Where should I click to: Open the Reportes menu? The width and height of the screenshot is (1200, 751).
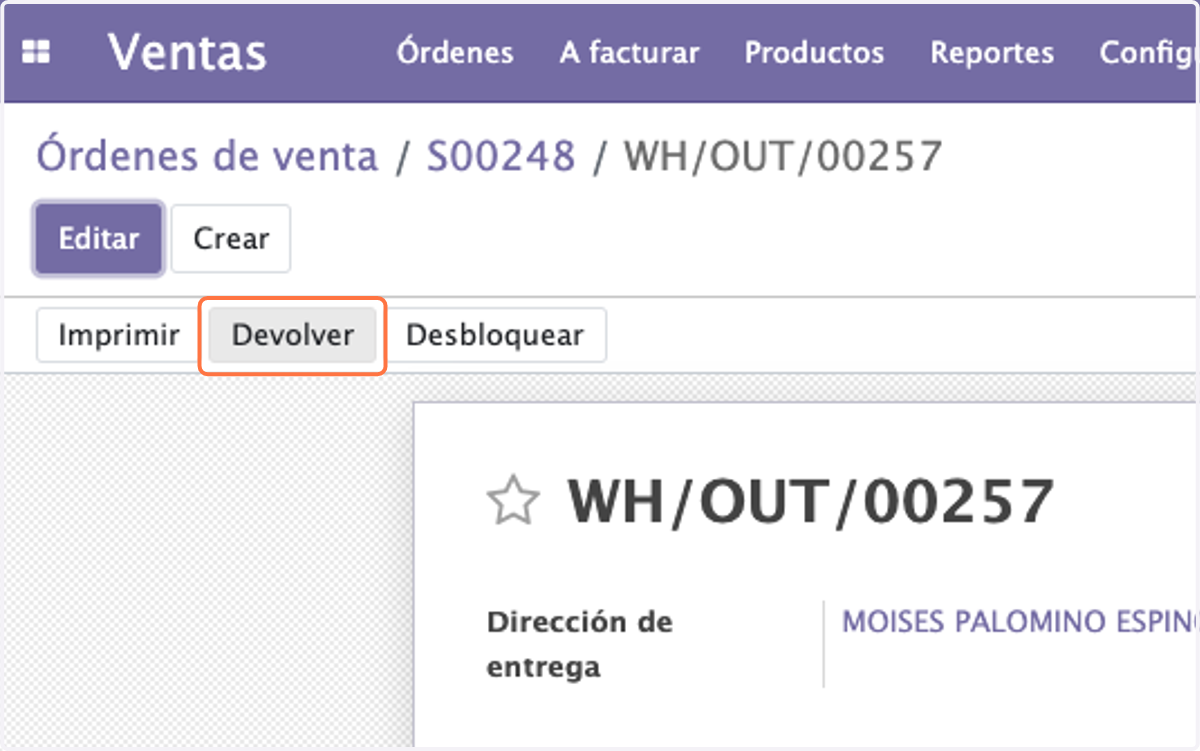click(992, 52)
